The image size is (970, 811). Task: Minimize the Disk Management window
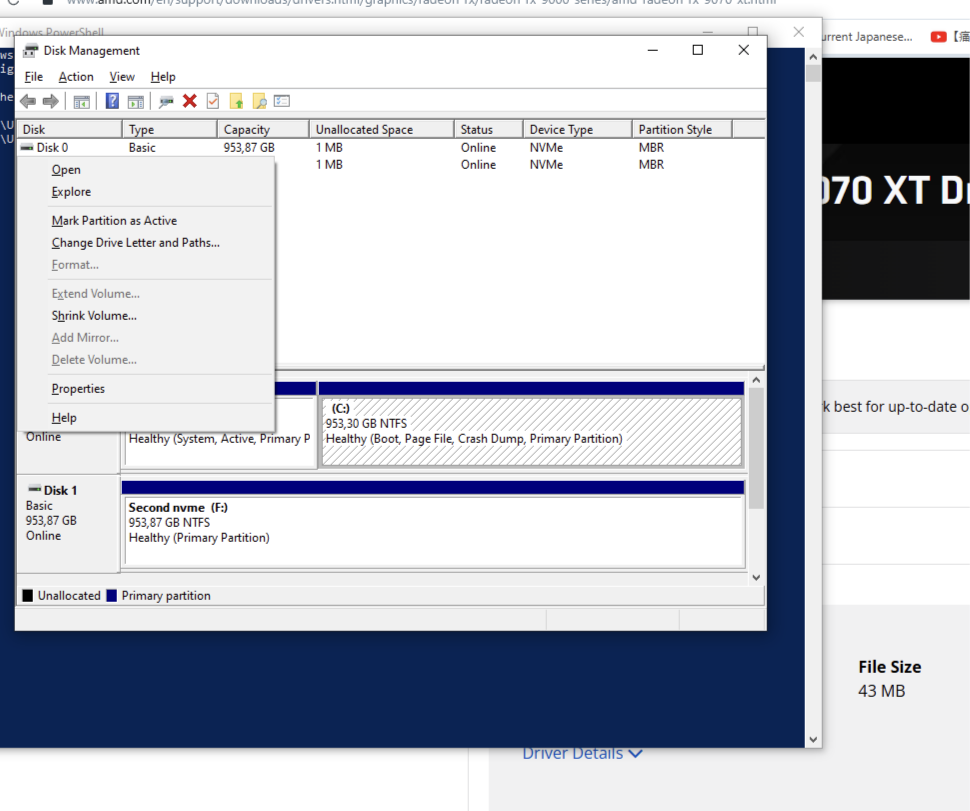tap(653, 50)
